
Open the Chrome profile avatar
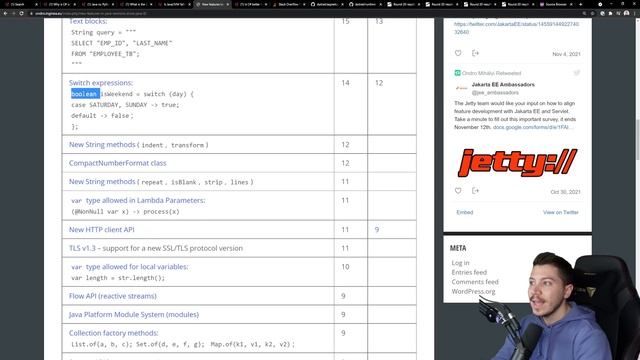(627, 13)
